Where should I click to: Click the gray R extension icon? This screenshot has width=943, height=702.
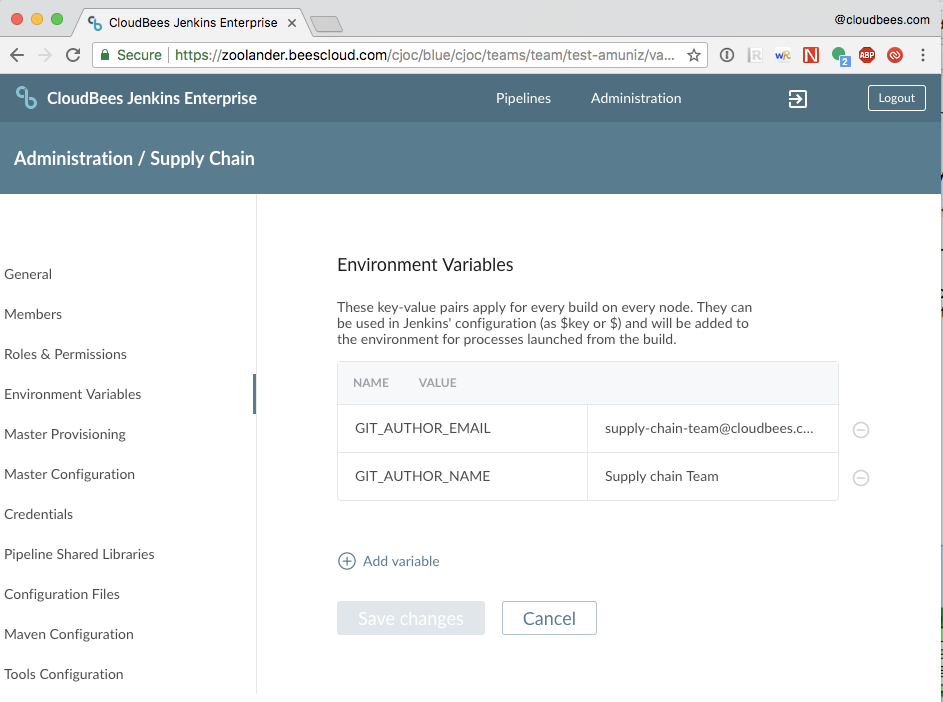[755, 55]
